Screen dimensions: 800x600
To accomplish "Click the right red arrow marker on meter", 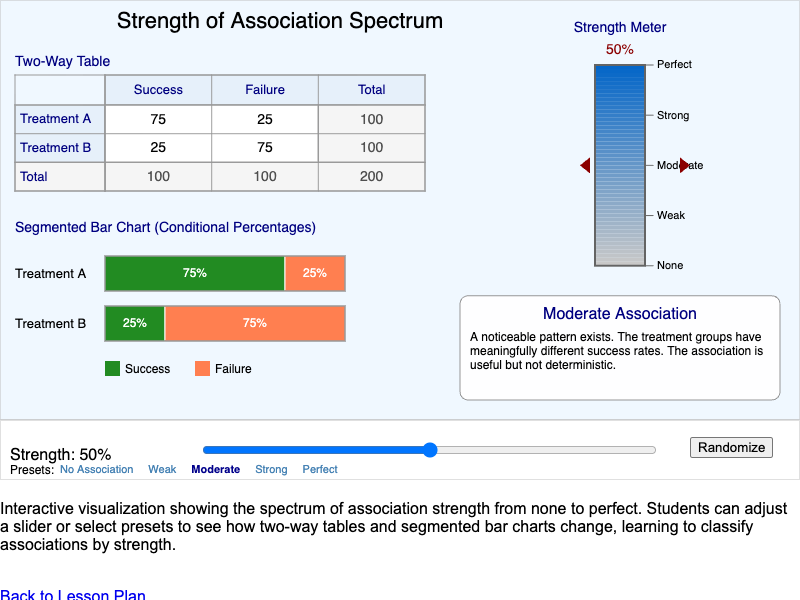I will [x=680, y=166].
